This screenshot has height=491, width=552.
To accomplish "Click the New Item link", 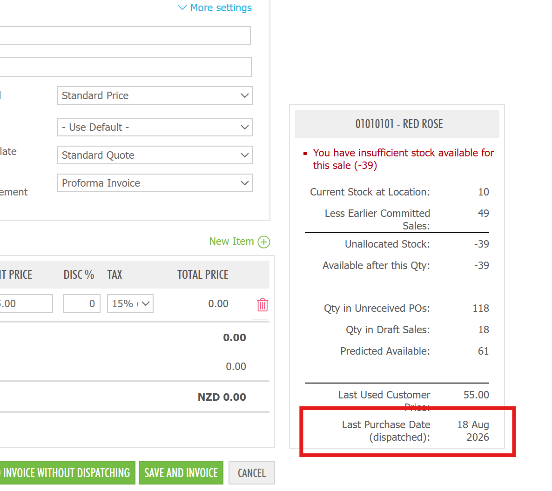I will (231, 241).
